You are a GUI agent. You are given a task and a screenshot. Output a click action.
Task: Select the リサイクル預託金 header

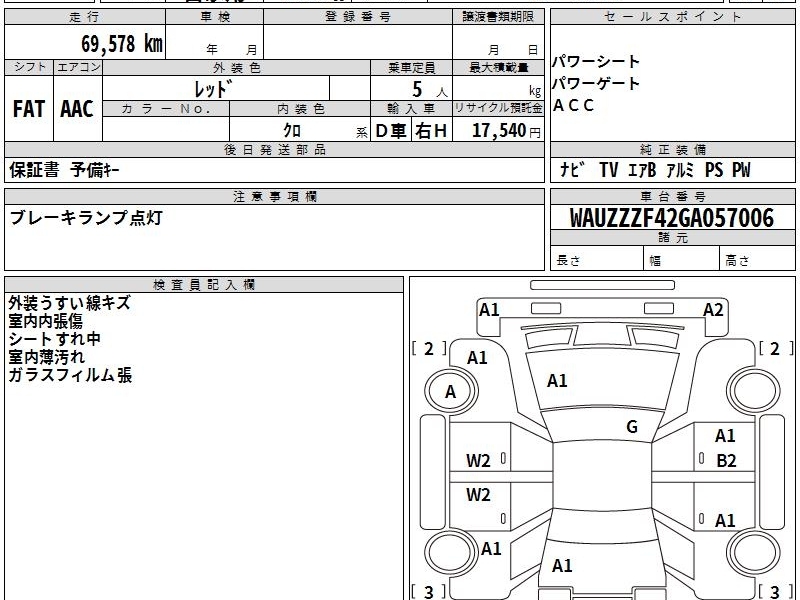(x=498, y=109)
